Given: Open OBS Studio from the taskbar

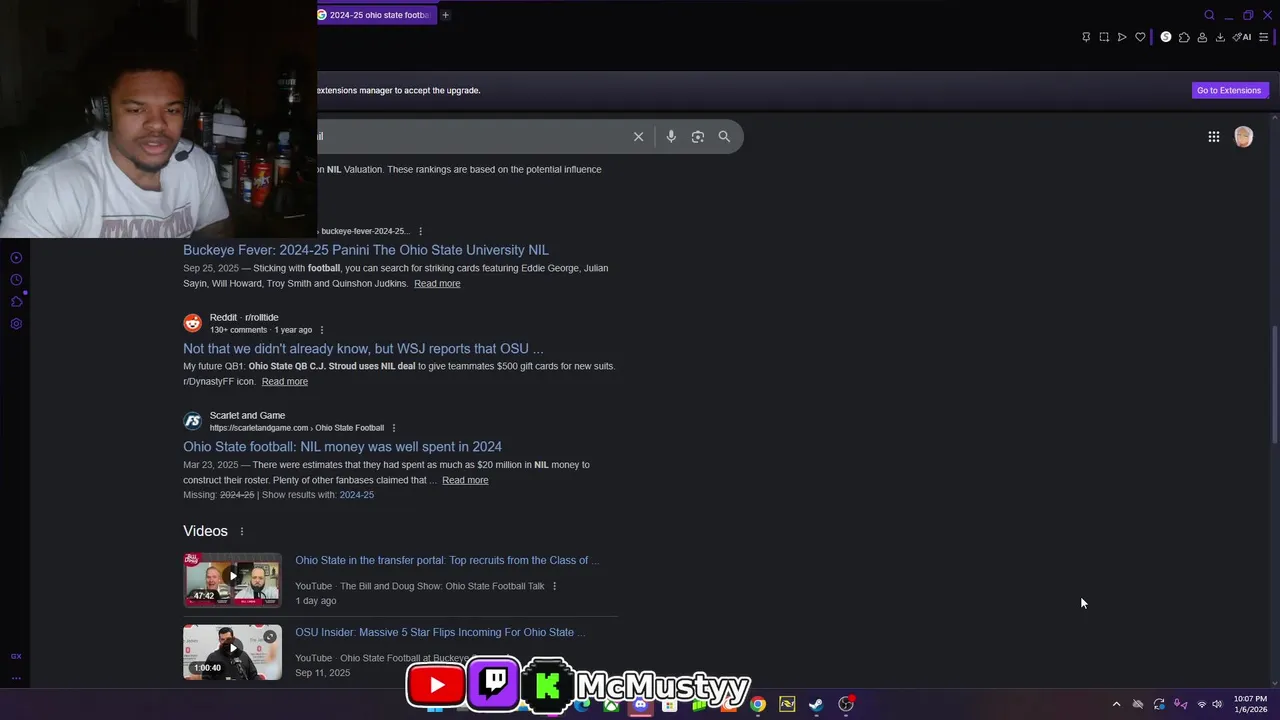Looking at the screenshot, I should [x=846, y=704].
